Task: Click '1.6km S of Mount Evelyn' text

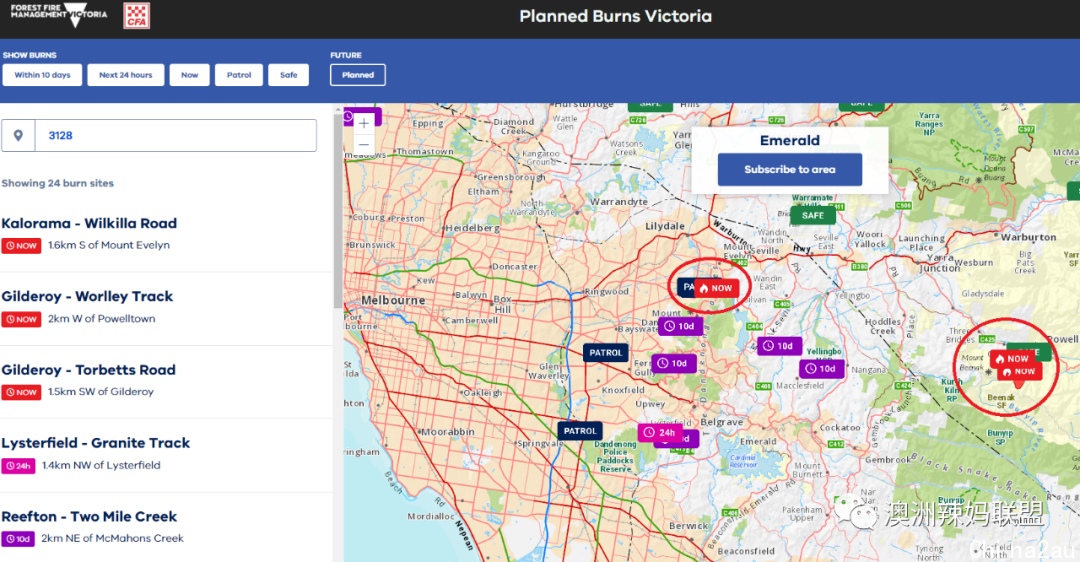Action: [x=109, y=245]
